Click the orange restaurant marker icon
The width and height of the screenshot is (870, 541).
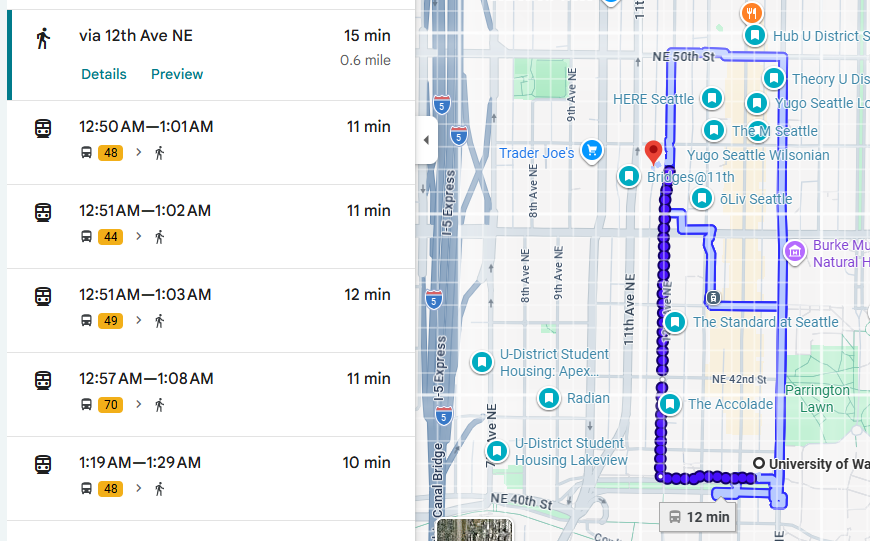[753, 13]
